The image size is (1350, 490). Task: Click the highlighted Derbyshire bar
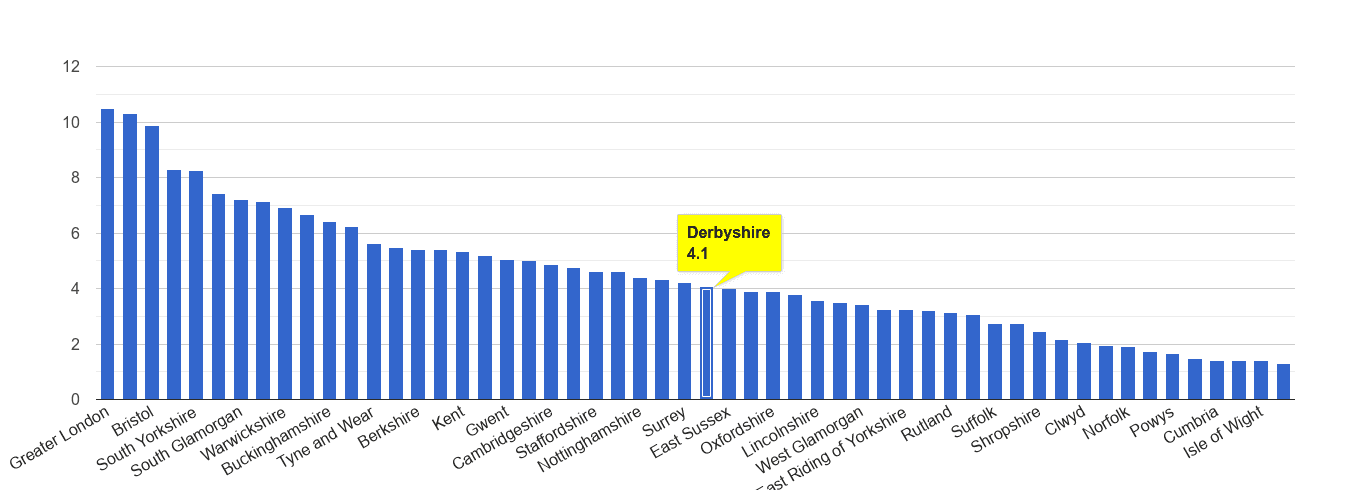(706, 343)
